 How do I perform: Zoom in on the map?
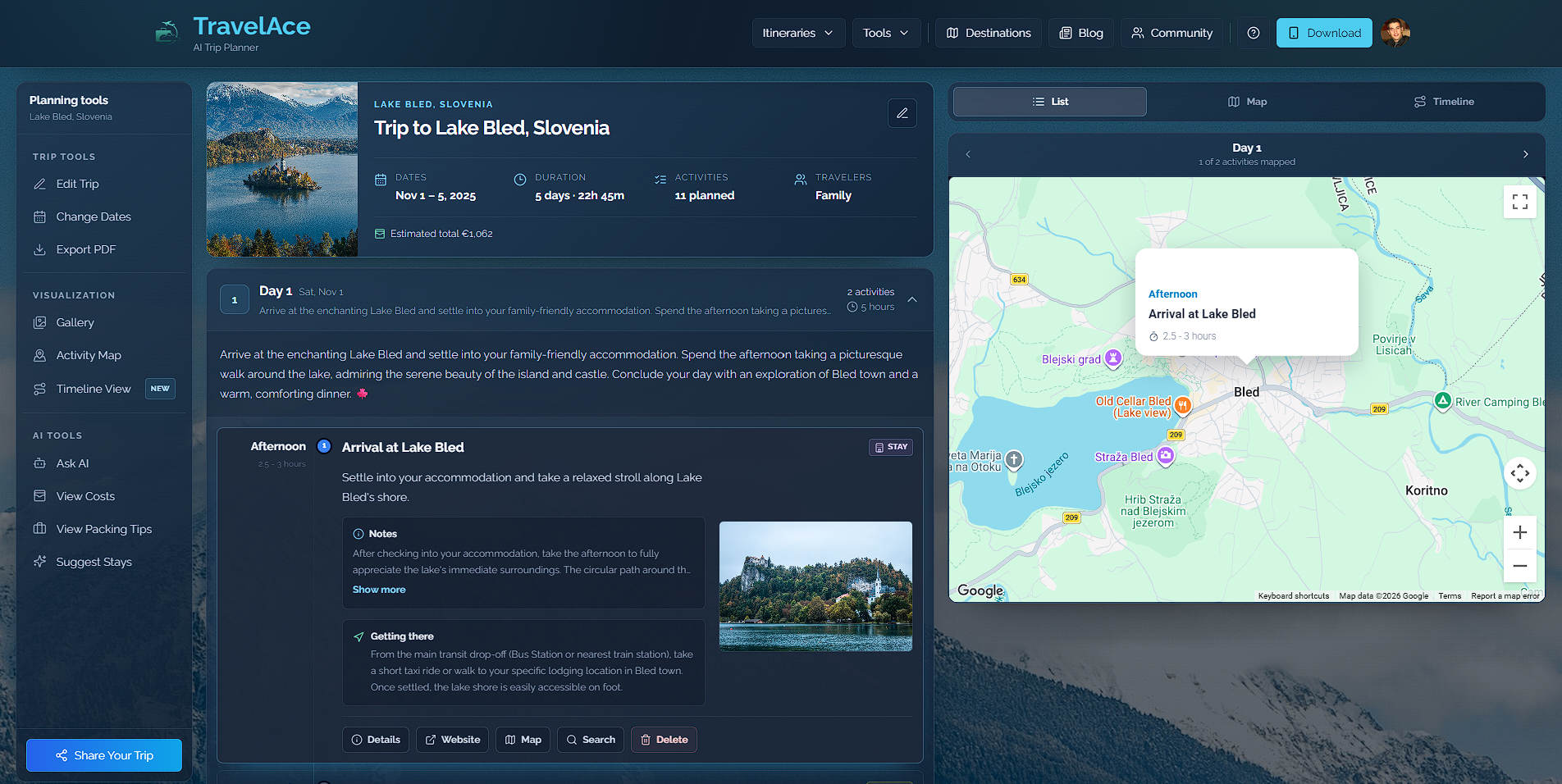coord(1519,532)
